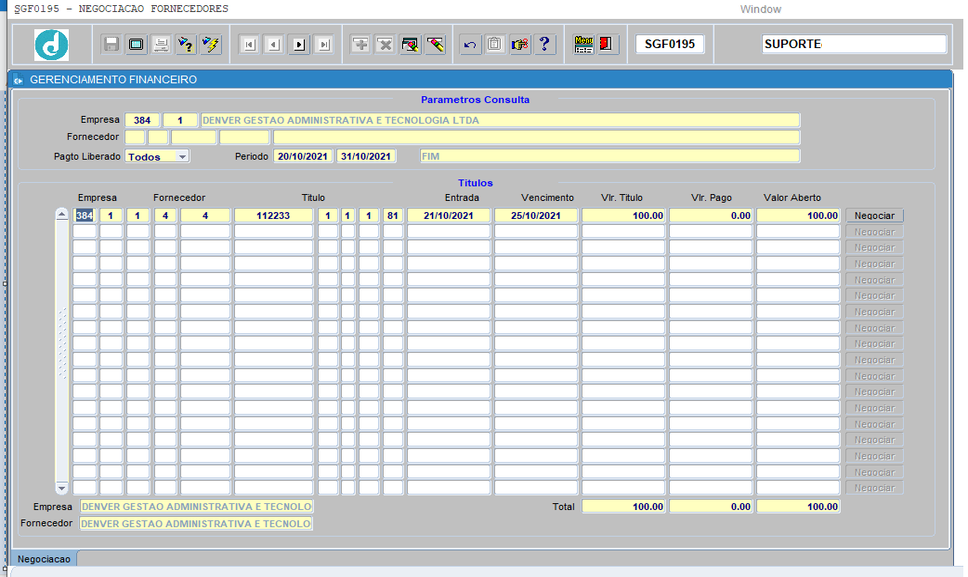Click the bottom Fornecedor name field
Screen dimensions: 968x577
coord(196,524)
